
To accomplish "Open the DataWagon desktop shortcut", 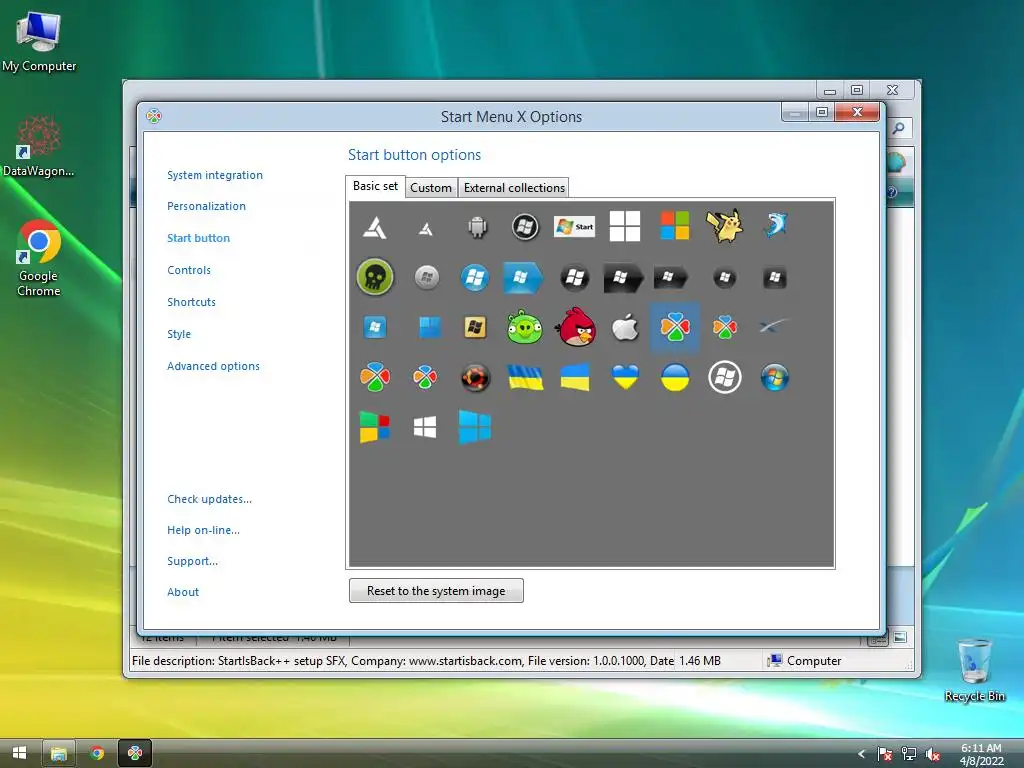I will (39, 146).
